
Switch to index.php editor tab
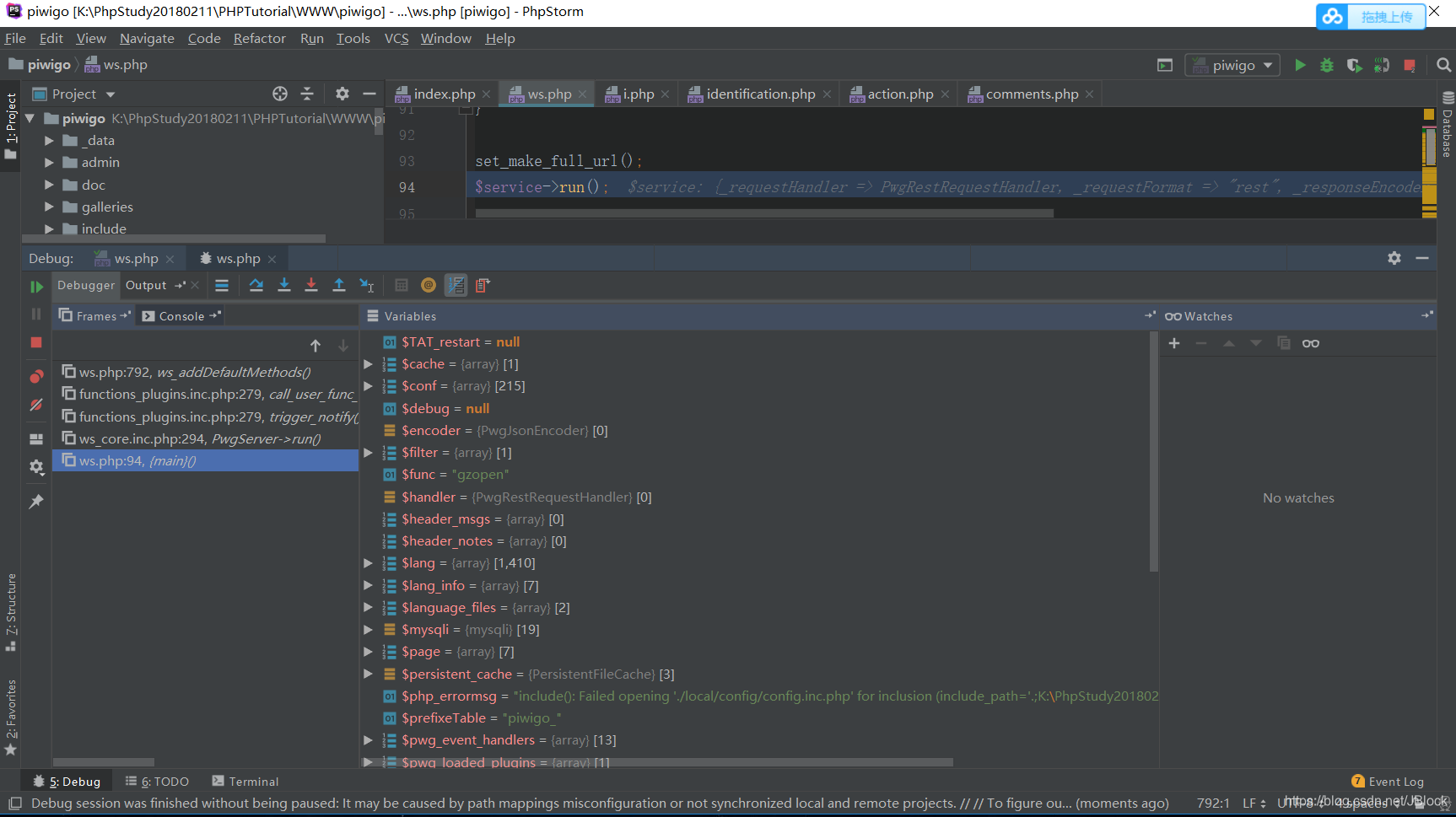pos(444,94)
